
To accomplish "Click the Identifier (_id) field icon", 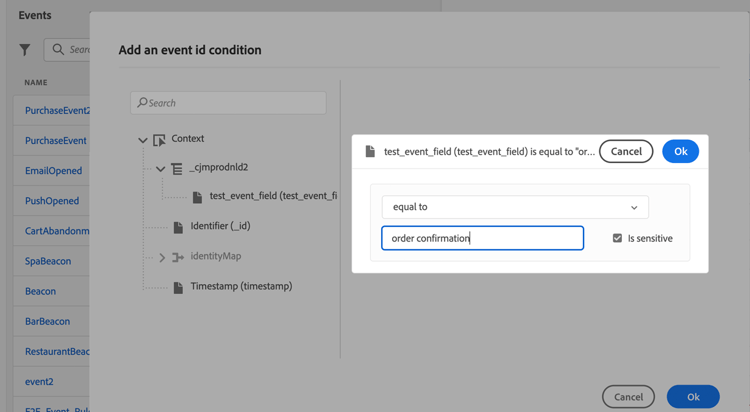I will pyautogui.click(x=178, y=227).
